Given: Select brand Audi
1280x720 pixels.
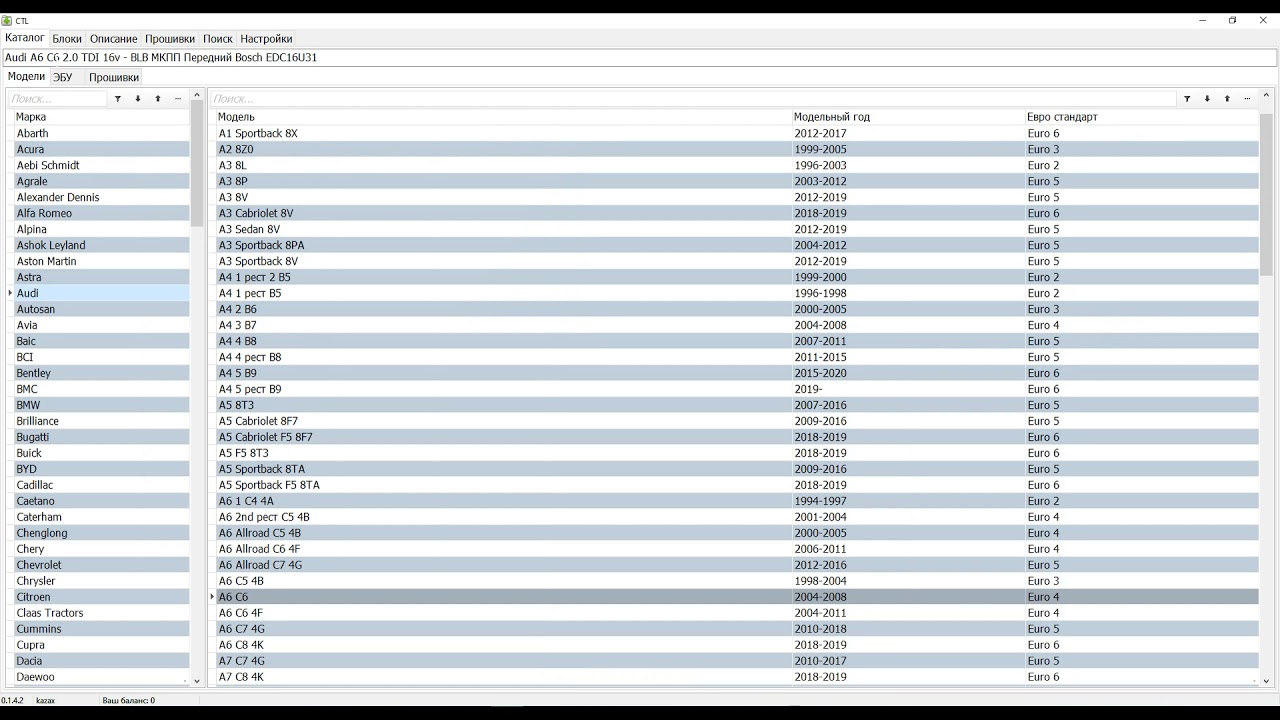Looking at the screenshot, I should point(101,293).
